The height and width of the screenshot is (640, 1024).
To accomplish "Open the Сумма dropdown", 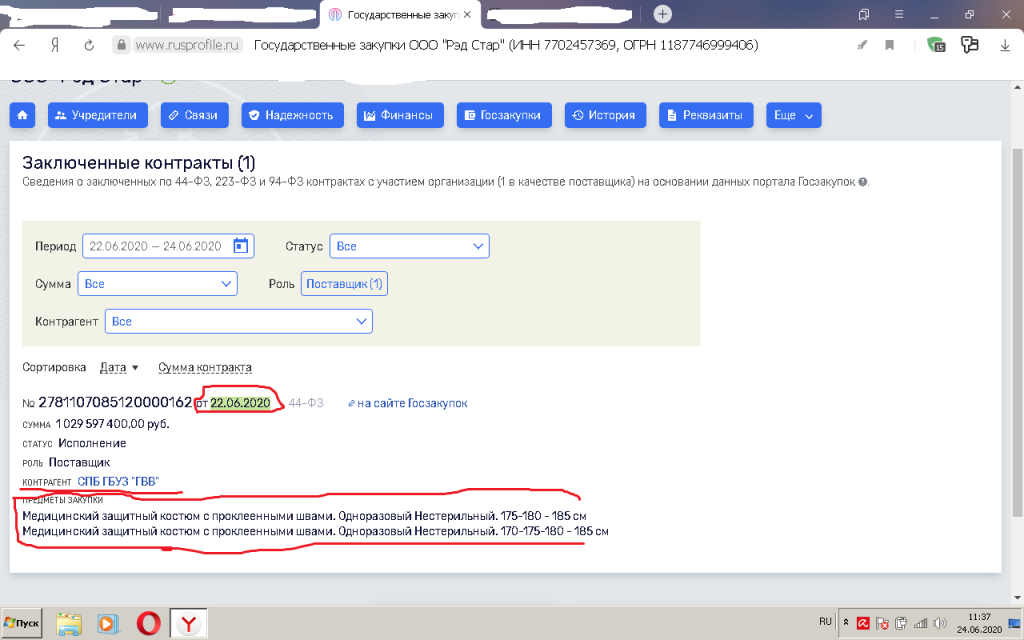I will pyautogui.click(x=157, y=284).
